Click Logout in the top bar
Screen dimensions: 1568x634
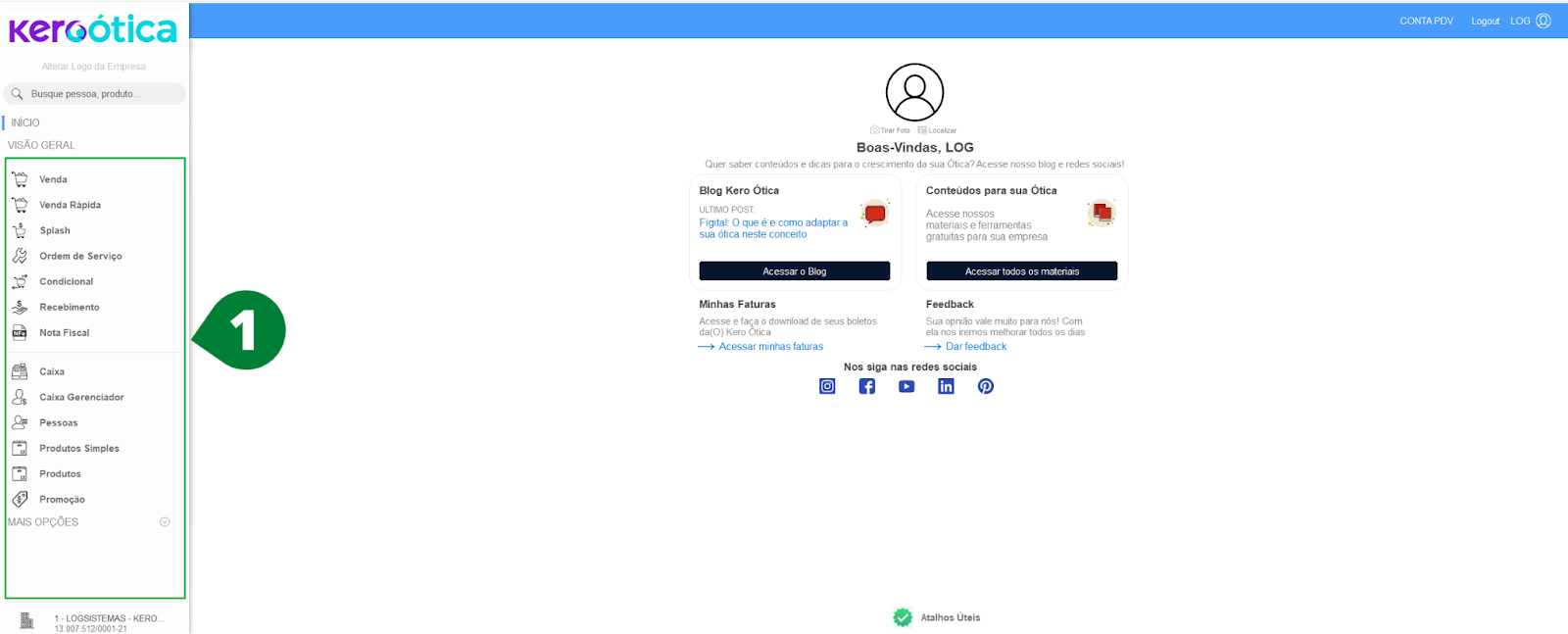click(x=1485, y=21)
